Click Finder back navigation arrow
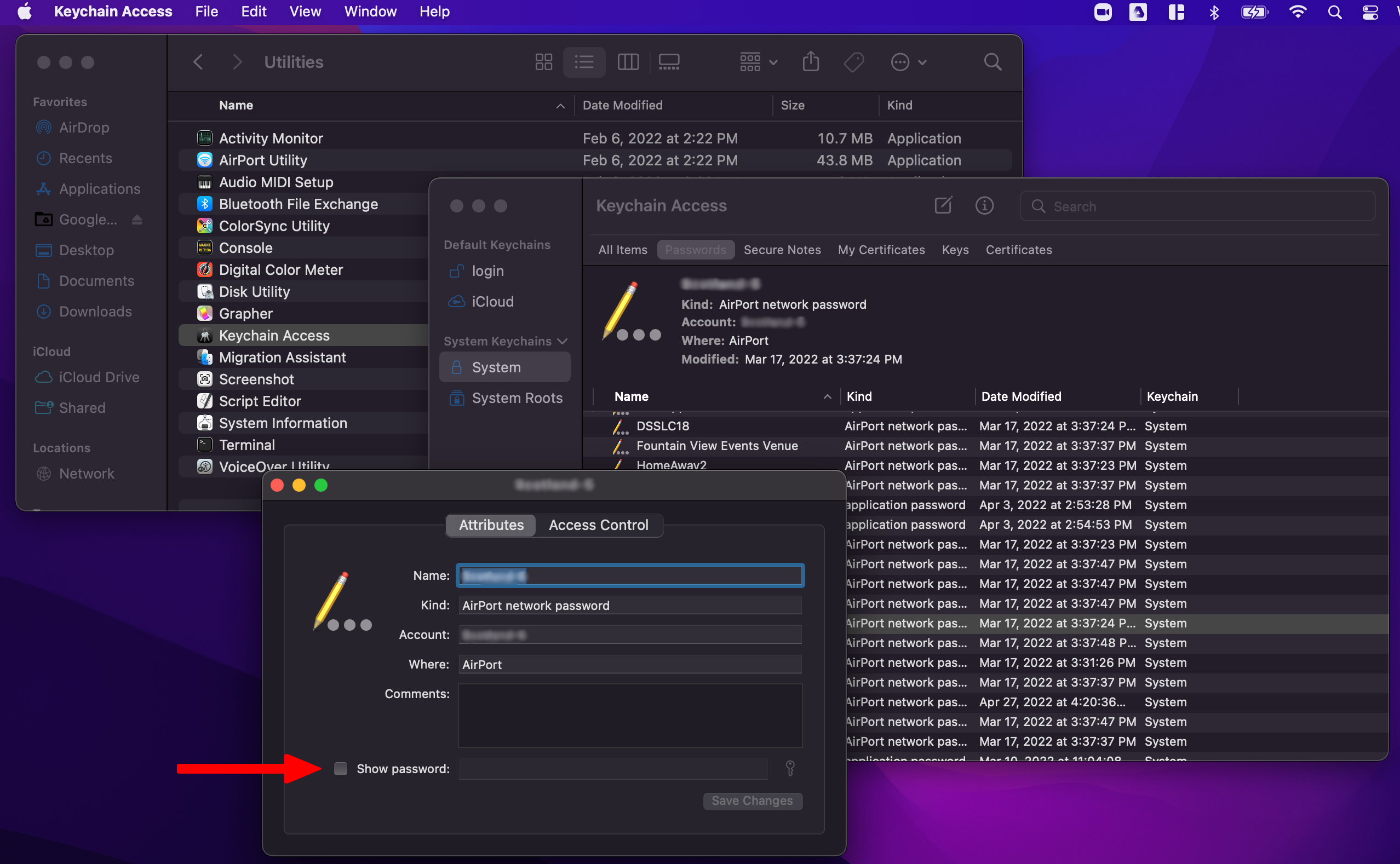Image resolution: width=1400 pixels, height=864 pixels. pyautogui.click(x=198, y=62)
